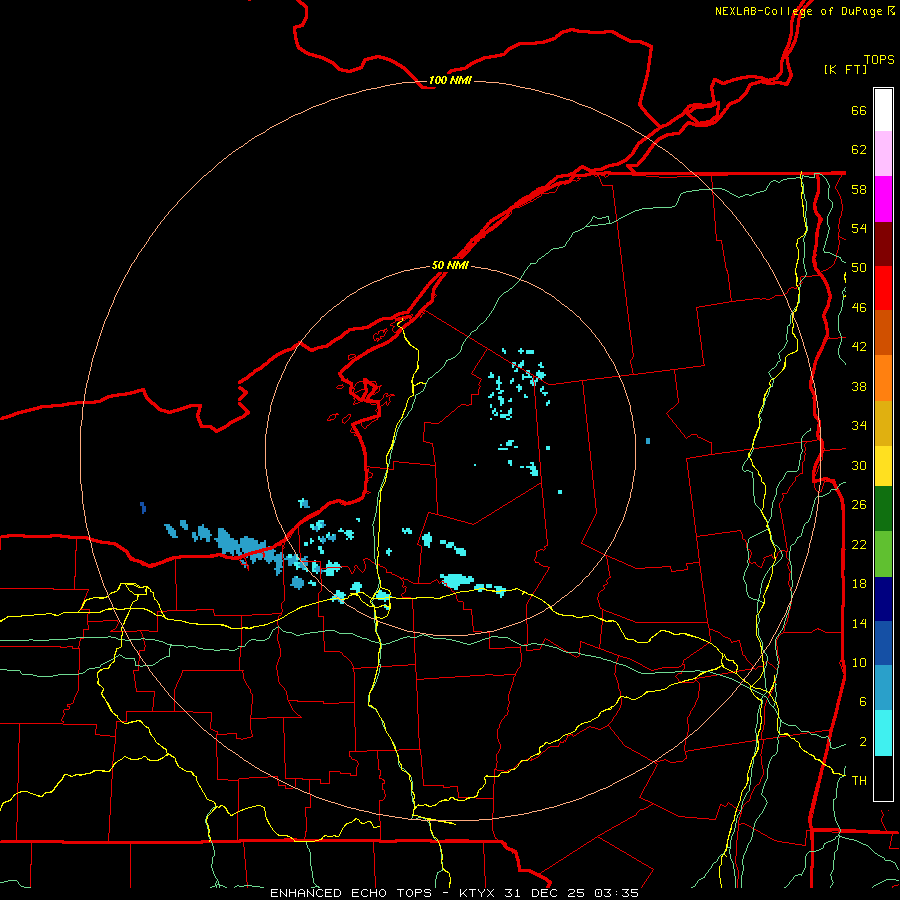Click the '03:35' timestamp

point(616,893)
